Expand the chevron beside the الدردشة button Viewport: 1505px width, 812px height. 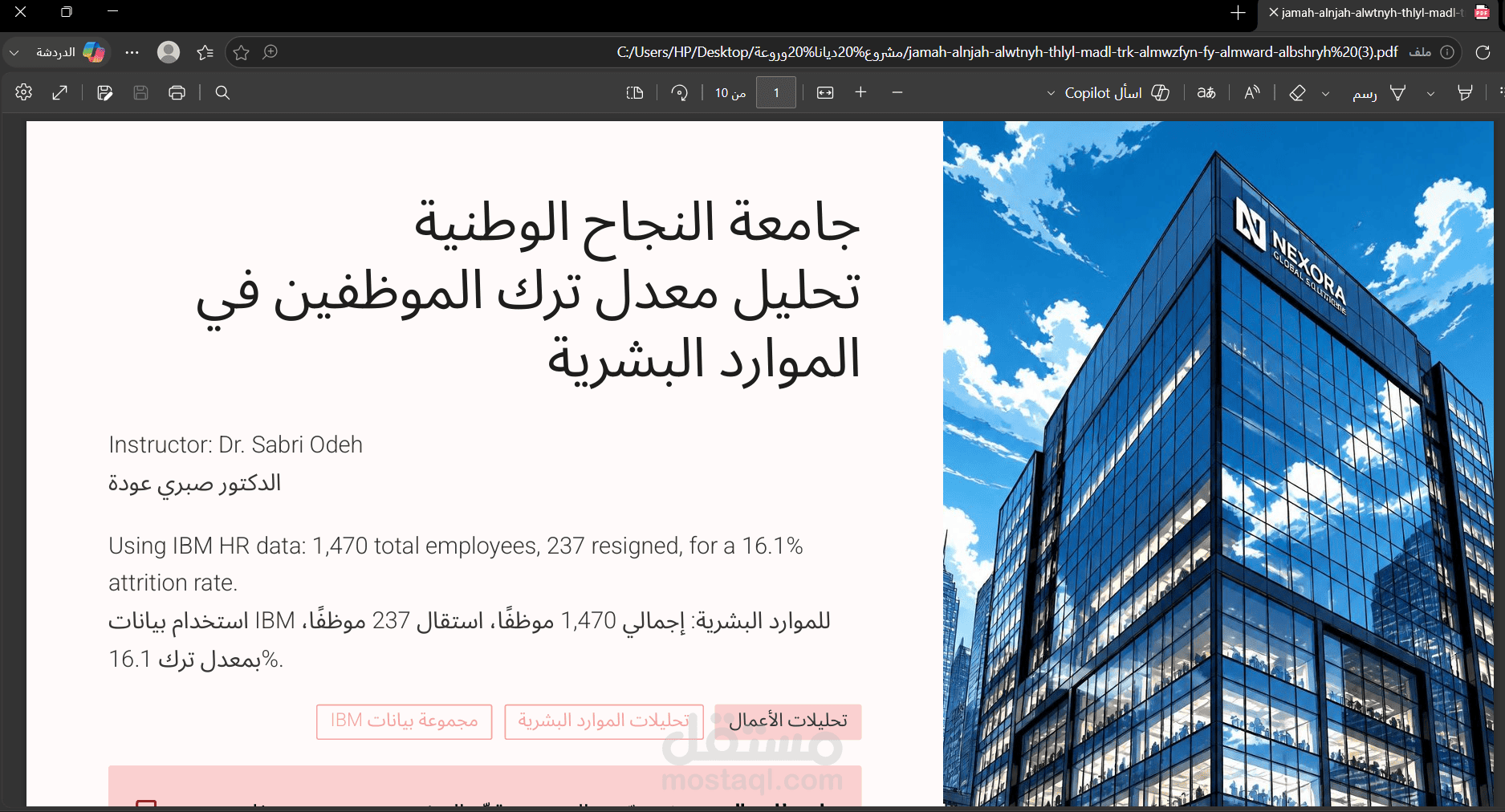pyautogui.click(x=14, y=53)
